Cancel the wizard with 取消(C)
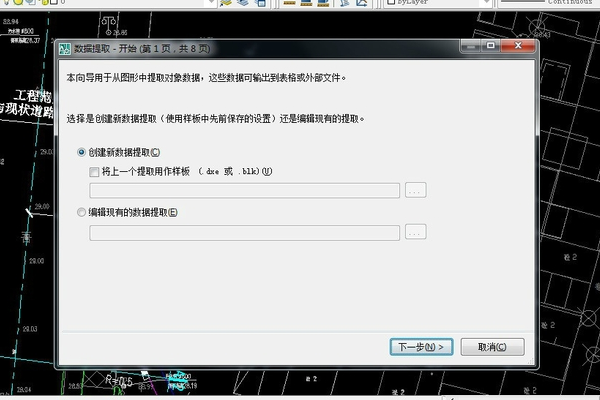This screenshot has height=400, width=600. coord(492,347)
